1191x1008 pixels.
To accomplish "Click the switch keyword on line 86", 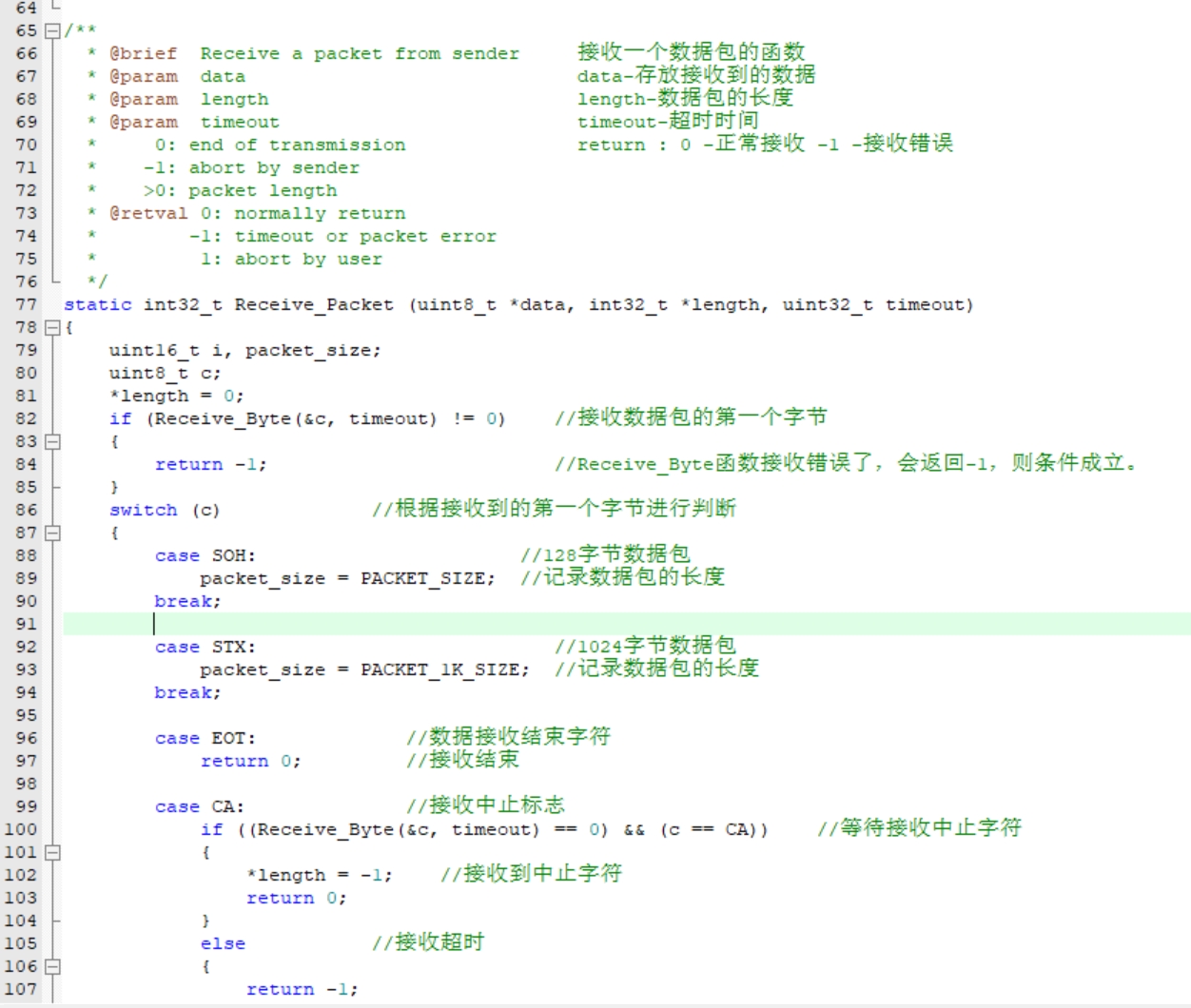I will pos(144,510).
